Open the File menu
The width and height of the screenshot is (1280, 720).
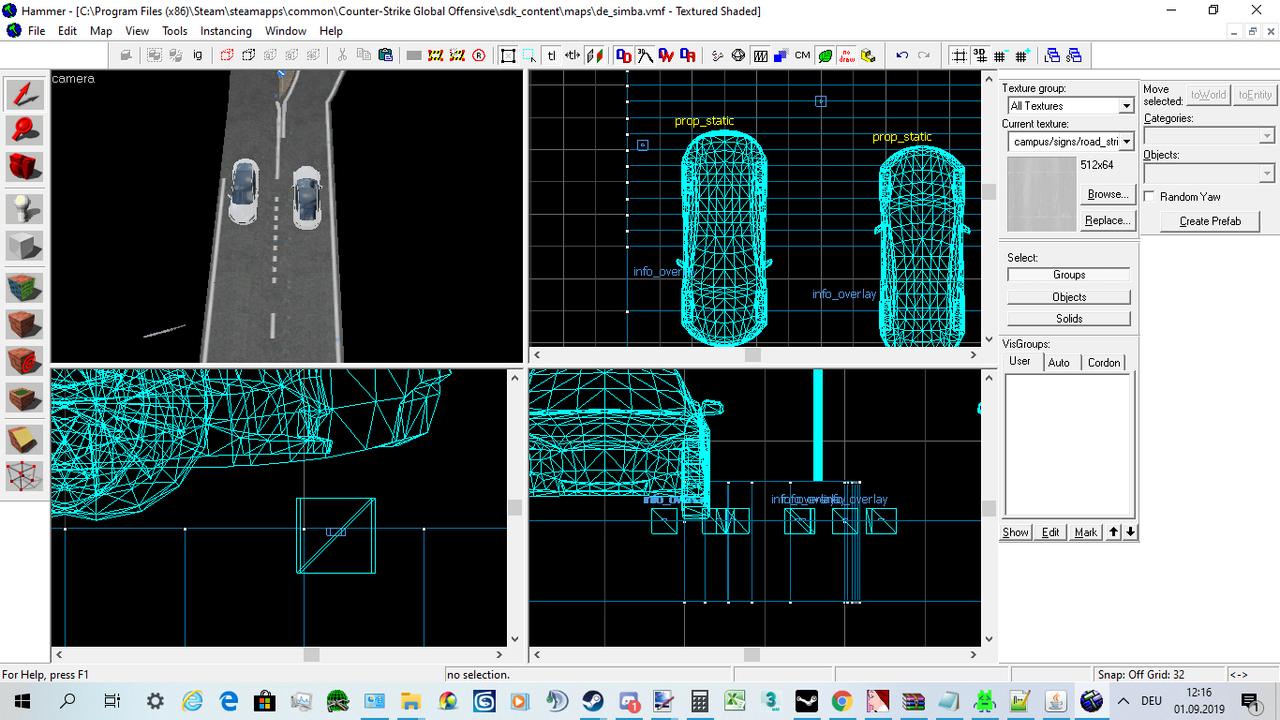tap(36, 31)
